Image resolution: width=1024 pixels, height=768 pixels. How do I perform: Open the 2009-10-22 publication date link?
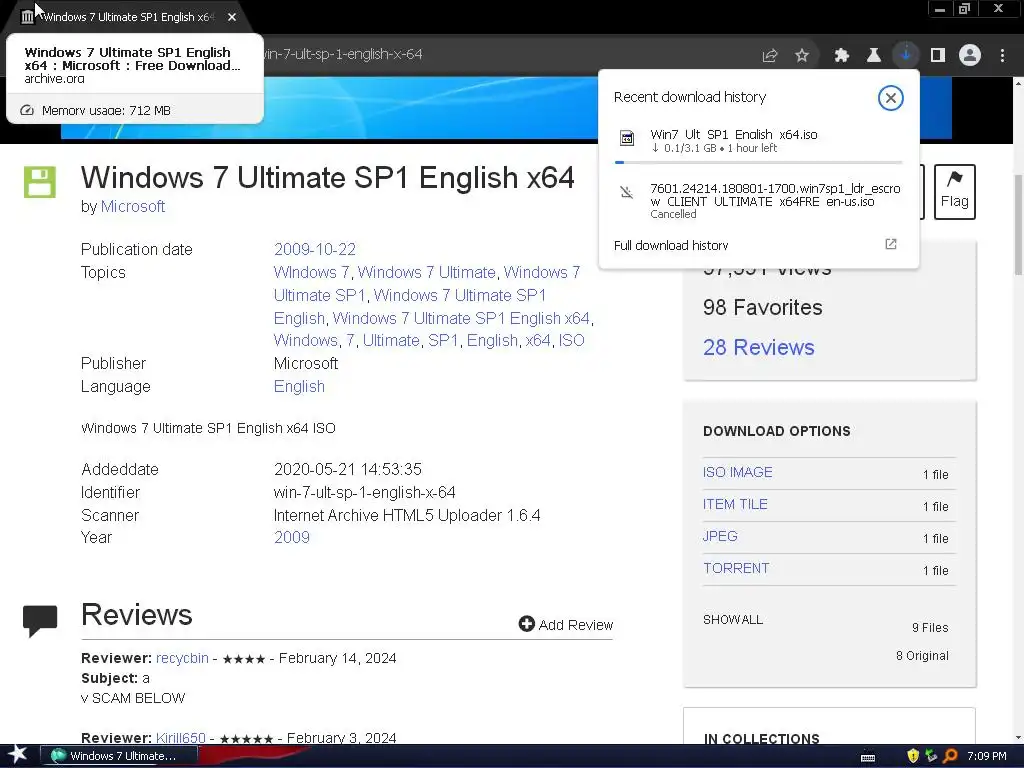click(315, 249)
